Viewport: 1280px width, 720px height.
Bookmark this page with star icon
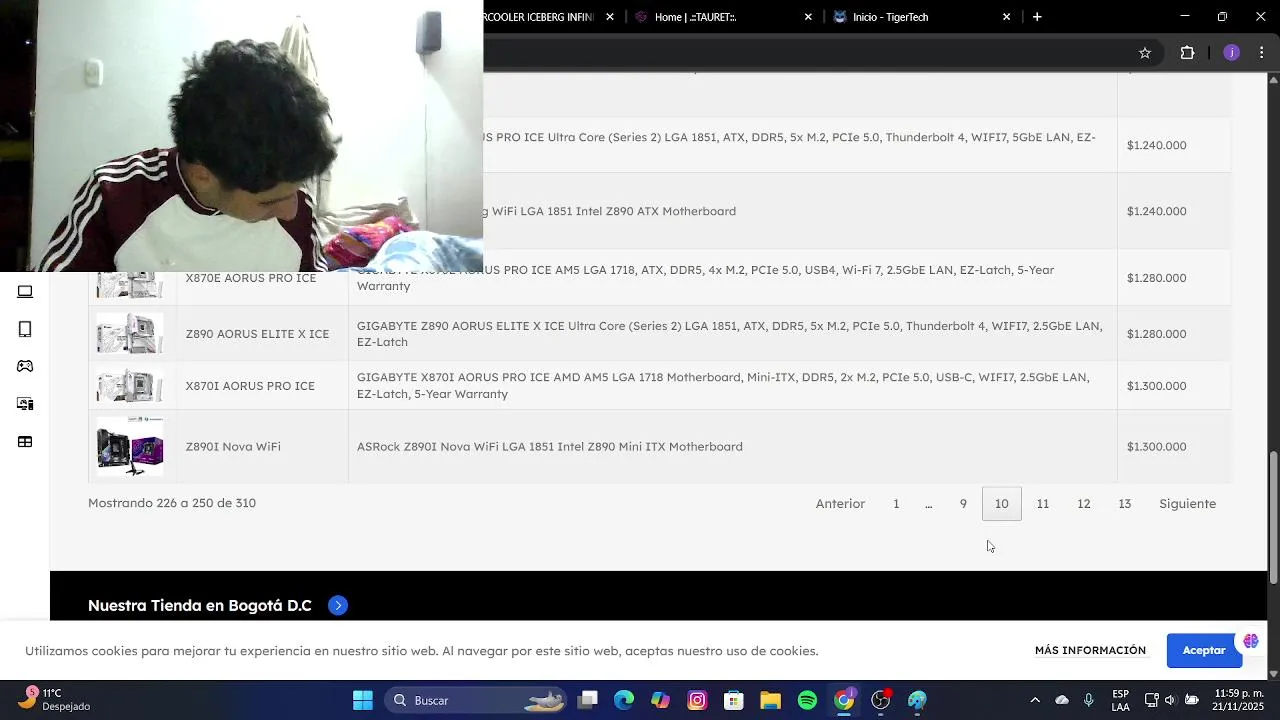pos(1145,53)
